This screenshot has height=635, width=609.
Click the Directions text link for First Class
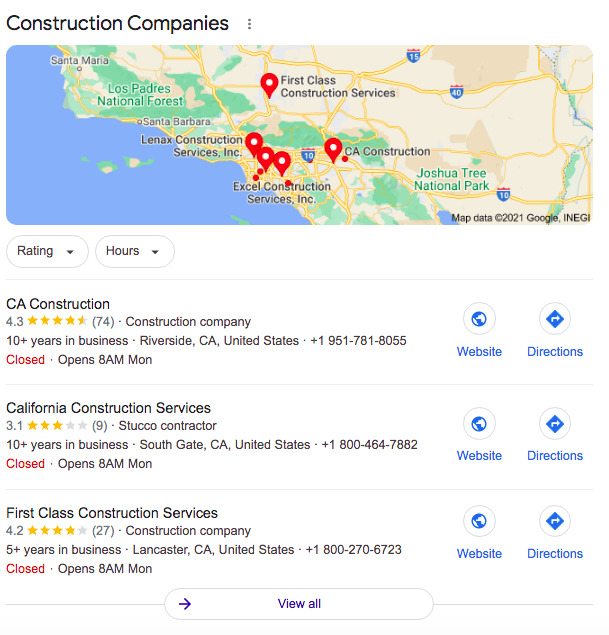click(x=555, y=554)
